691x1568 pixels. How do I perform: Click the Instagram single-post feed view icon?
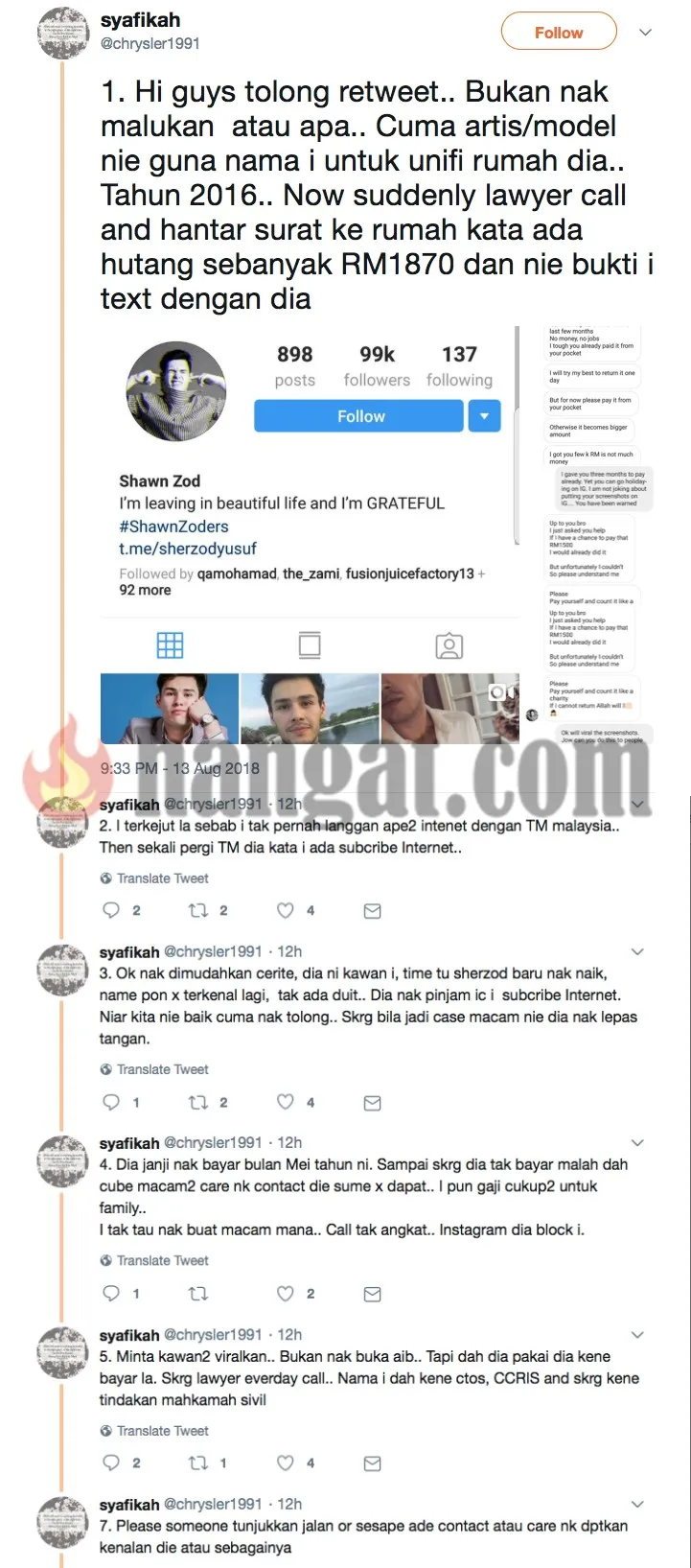click(x=310, y=645)
